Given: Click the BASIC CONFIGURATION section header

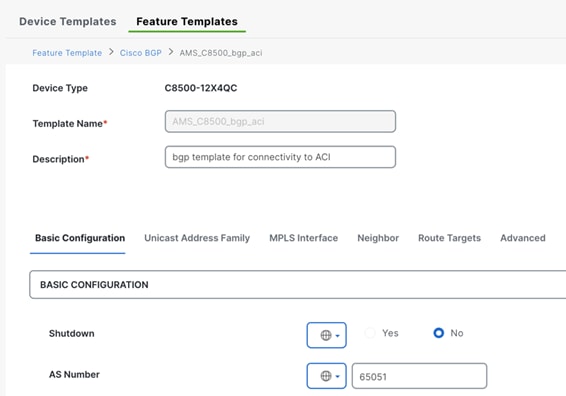Looking at the screenshot, I should 297,284.
